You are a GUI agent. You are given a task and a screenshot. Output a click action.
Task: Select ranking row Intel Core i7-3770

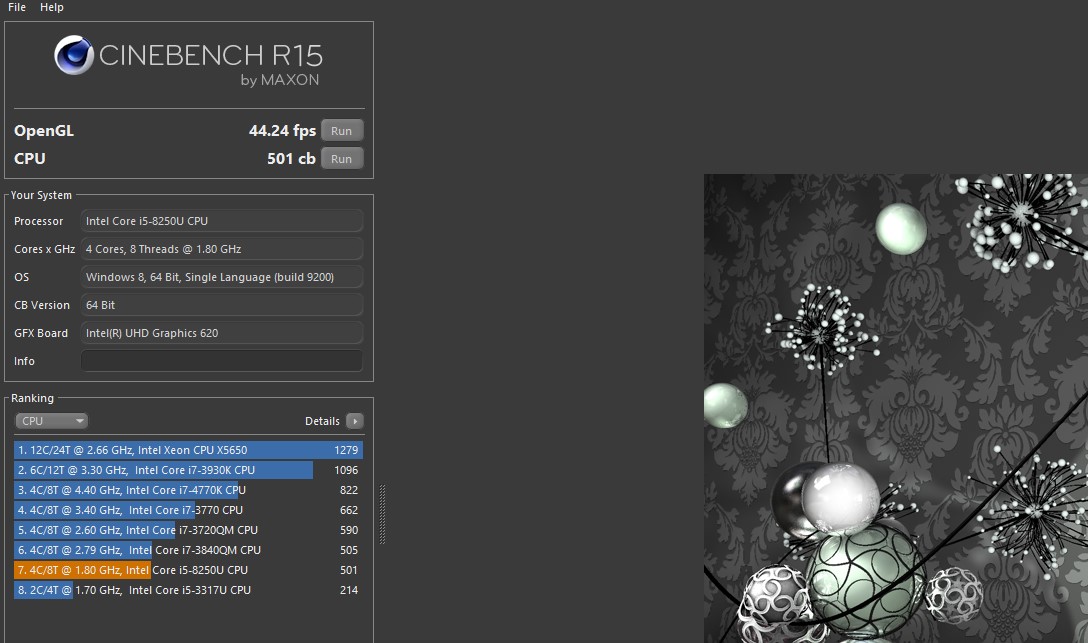coord(188,510)
